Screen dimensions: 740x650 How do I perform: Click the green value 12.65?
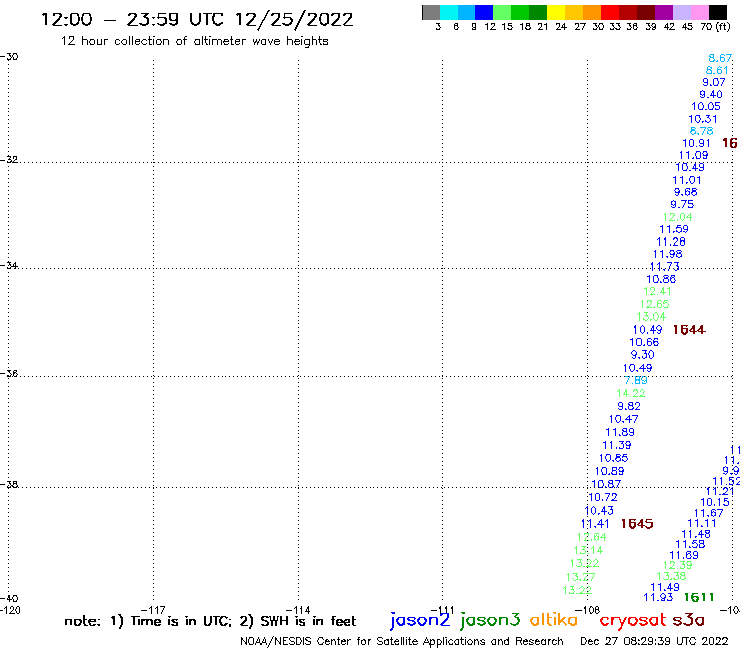654,304
